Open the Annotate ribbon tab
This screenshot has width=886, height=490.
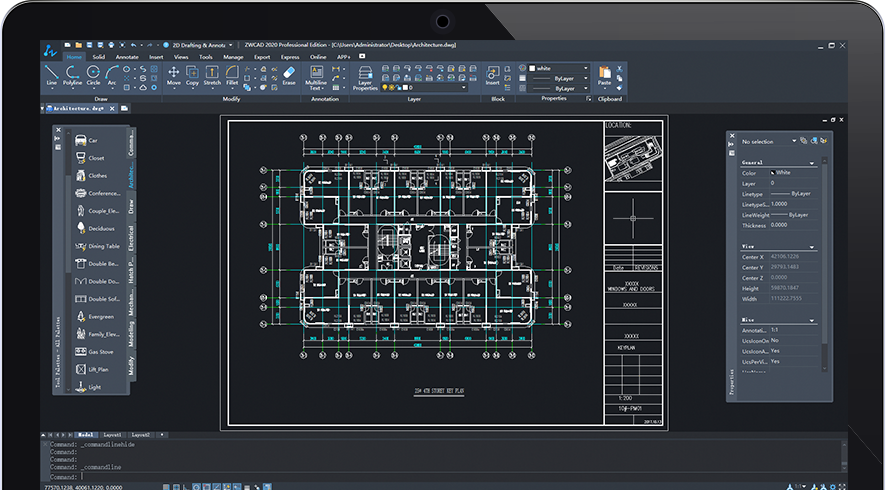point(127,57)
